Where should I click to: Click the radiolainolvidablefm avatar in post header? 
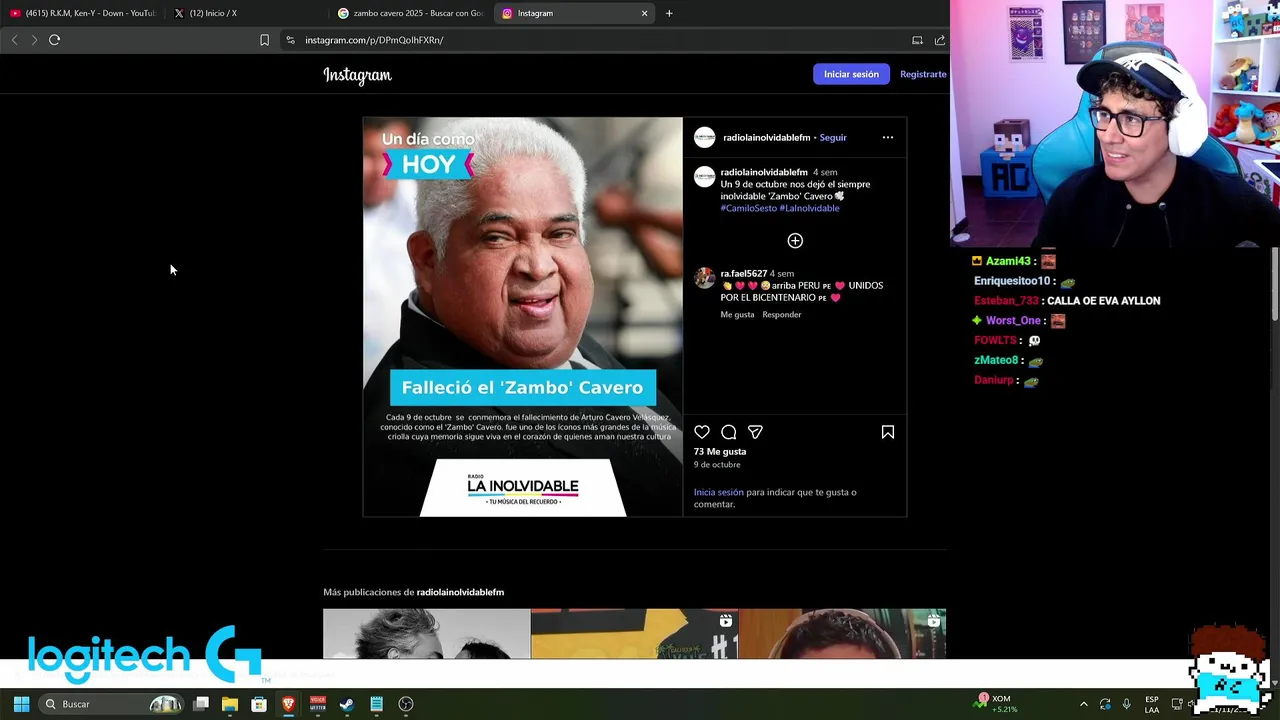705,137
